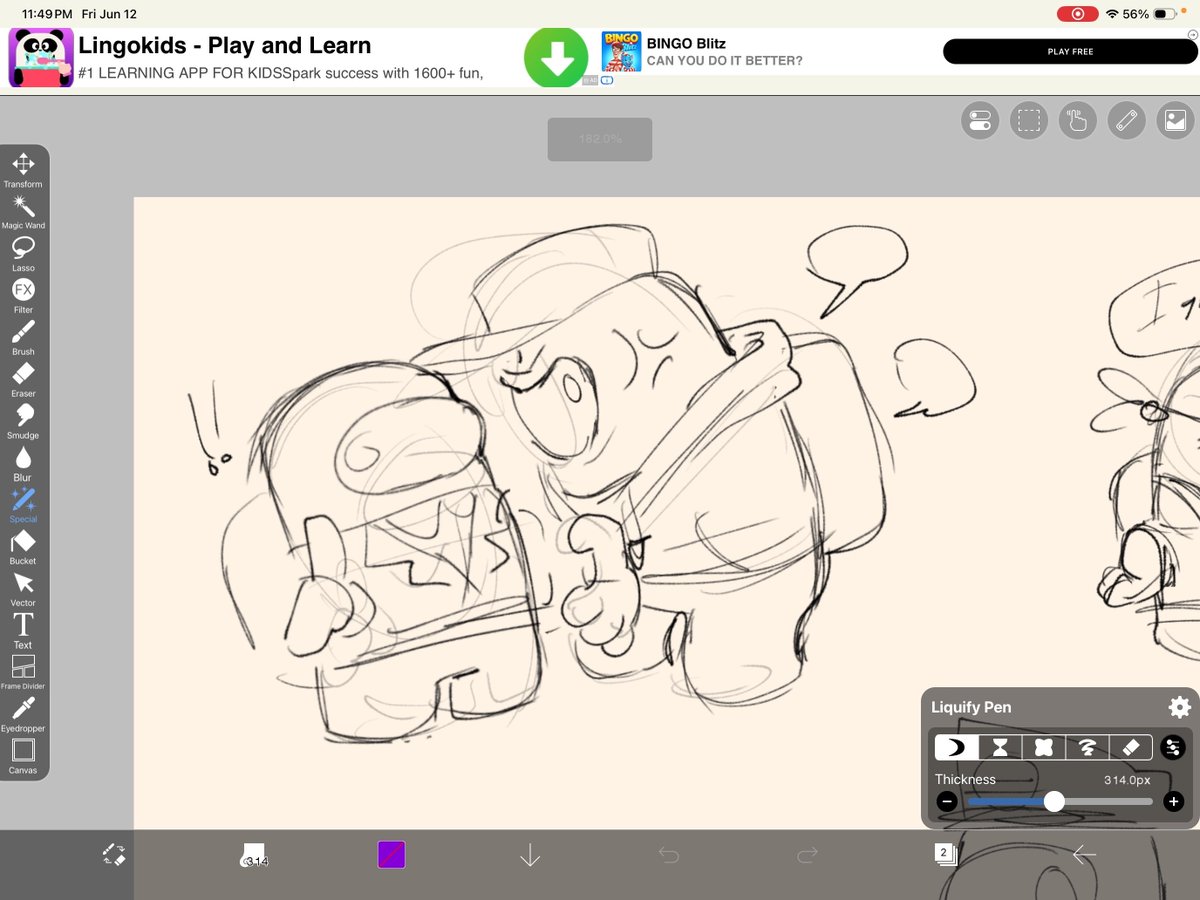Open the ruler tool icon

tap(1126, 121)
